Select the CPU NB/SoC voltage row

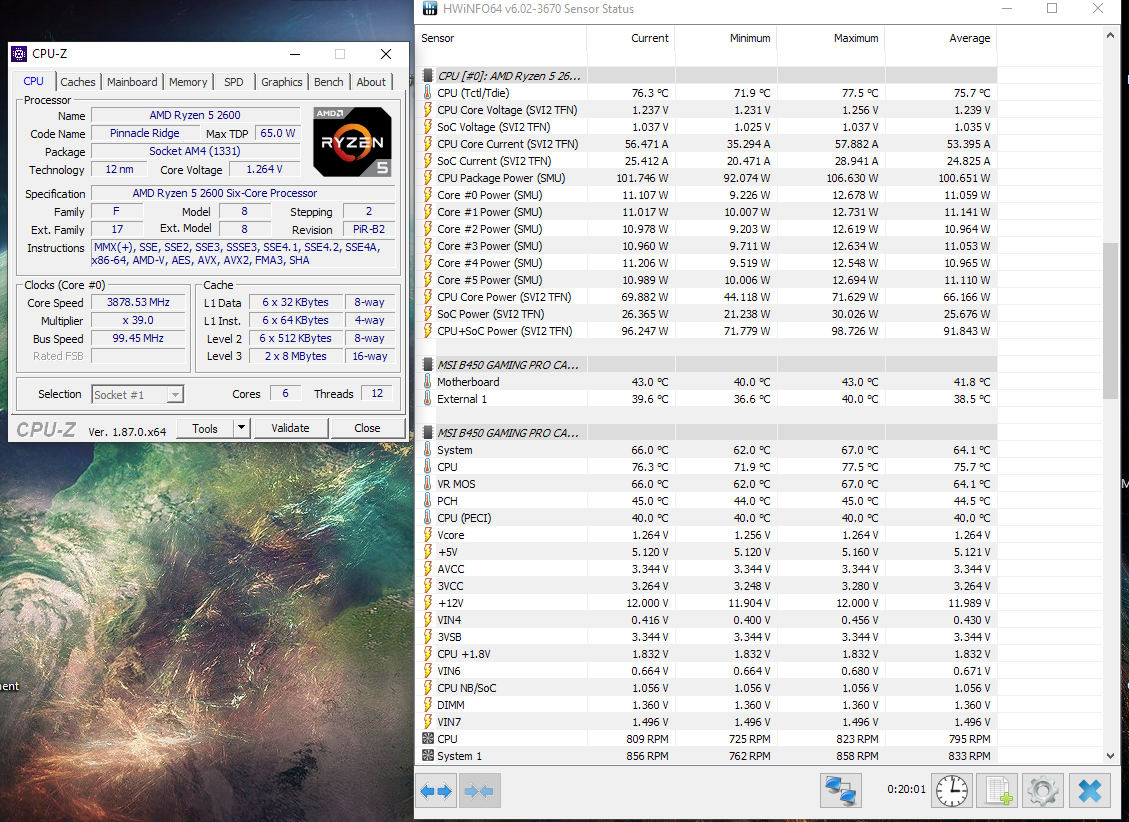pyautogui.click(x=706, y=688)
